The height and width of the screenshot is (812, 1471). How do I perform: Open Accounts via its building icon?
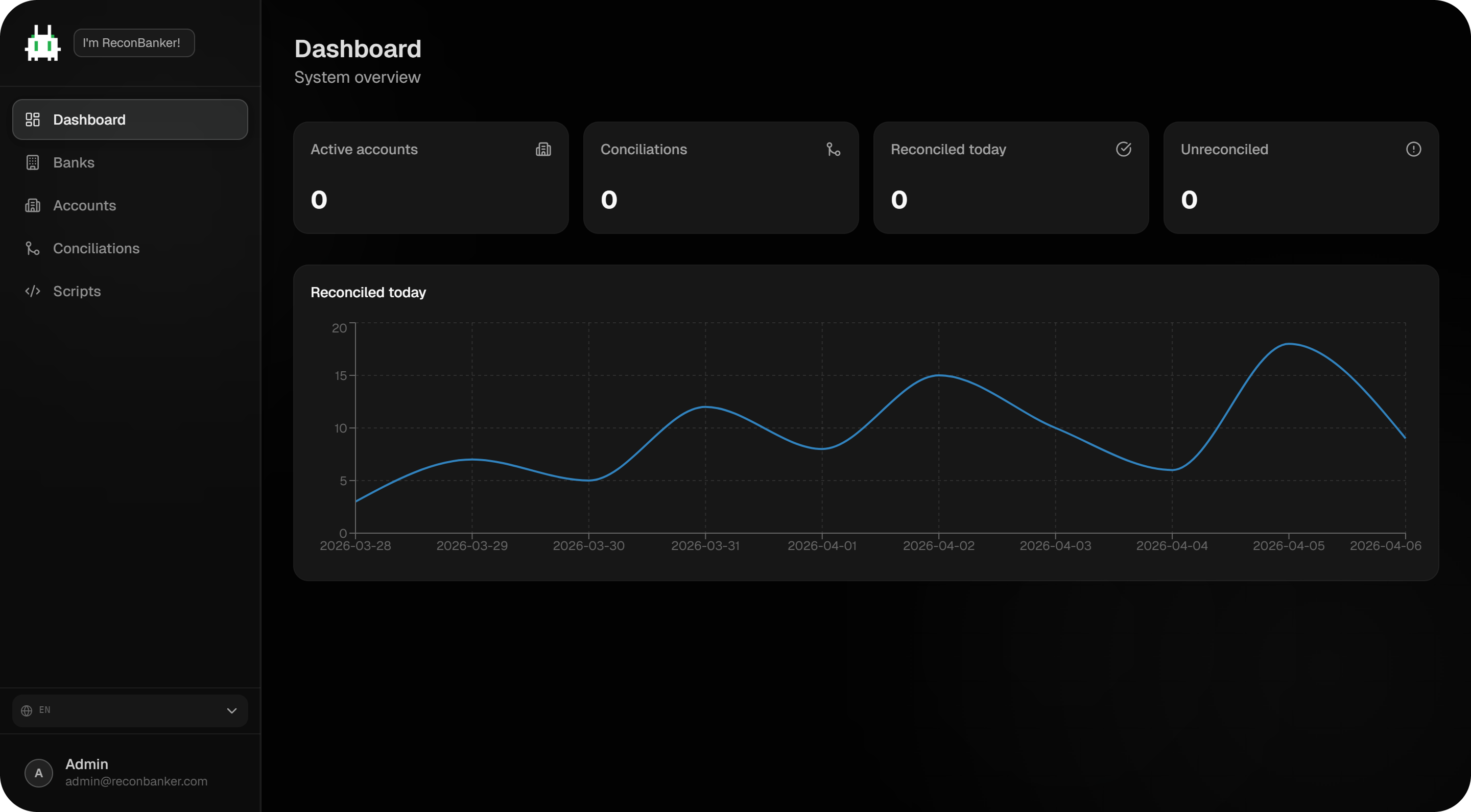click(33, 205)
